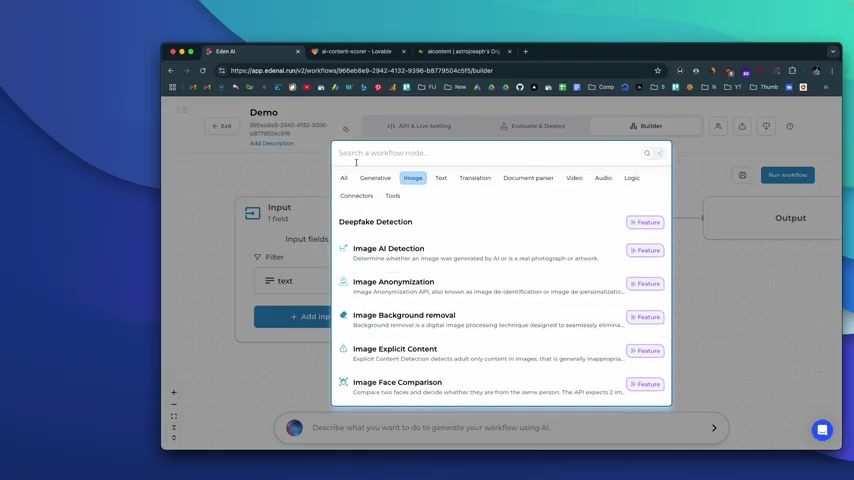Click the Image Explicit Content warning icon
This screenshot has height=480, width=854.
coord(343,348)
